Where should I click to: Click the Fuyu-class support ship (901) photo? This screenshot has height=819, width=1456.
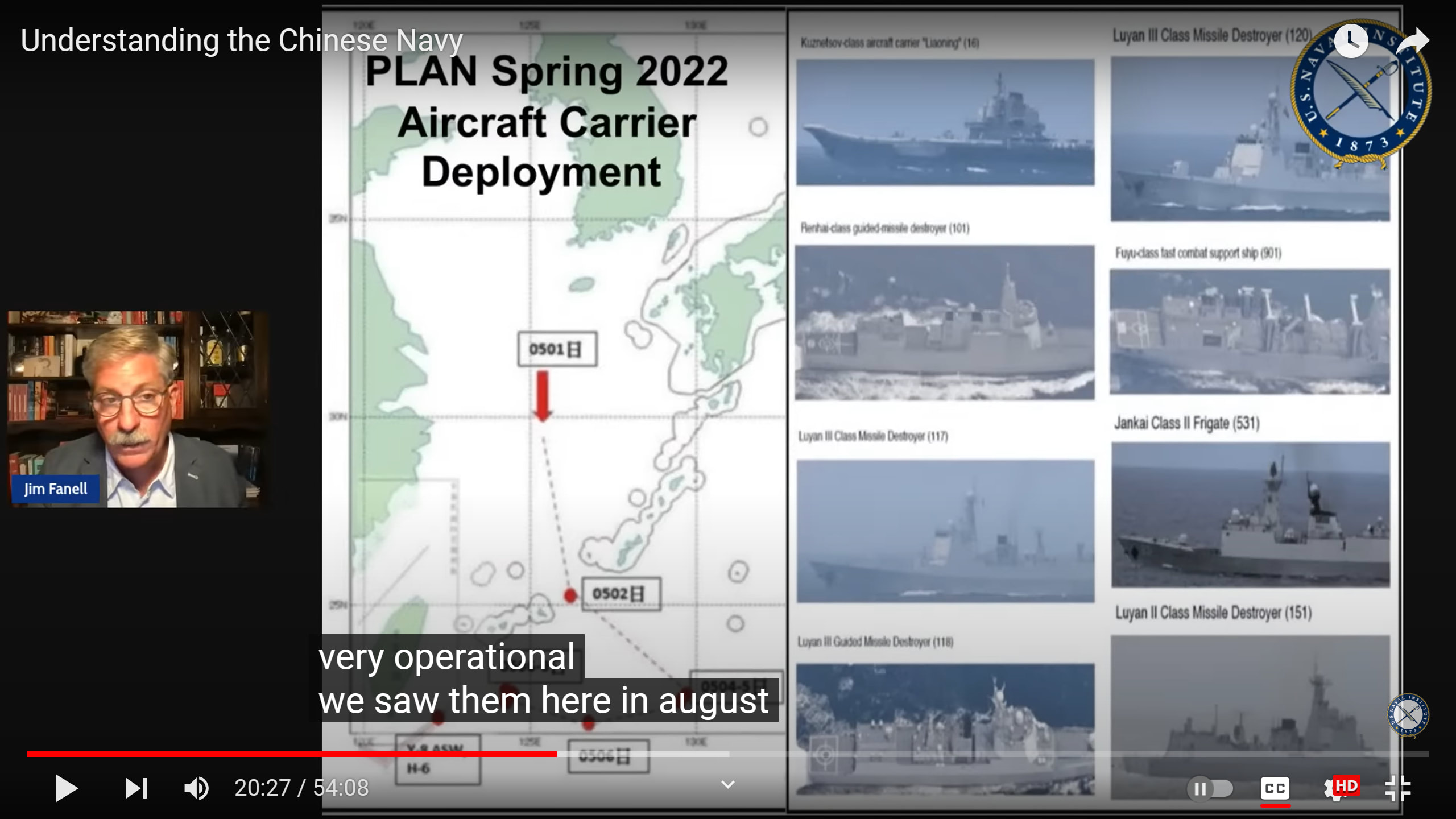point(1250,332)
